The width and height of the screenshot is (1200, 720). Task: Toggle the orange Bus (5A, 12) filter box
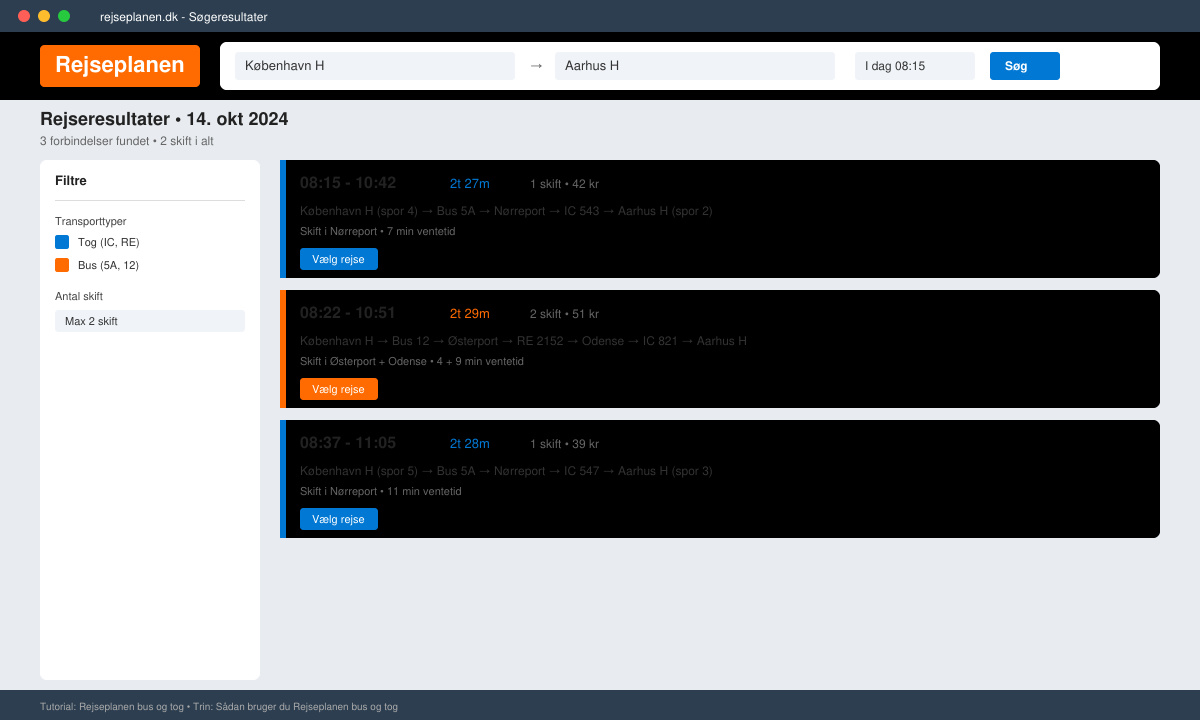click(62, 265)
